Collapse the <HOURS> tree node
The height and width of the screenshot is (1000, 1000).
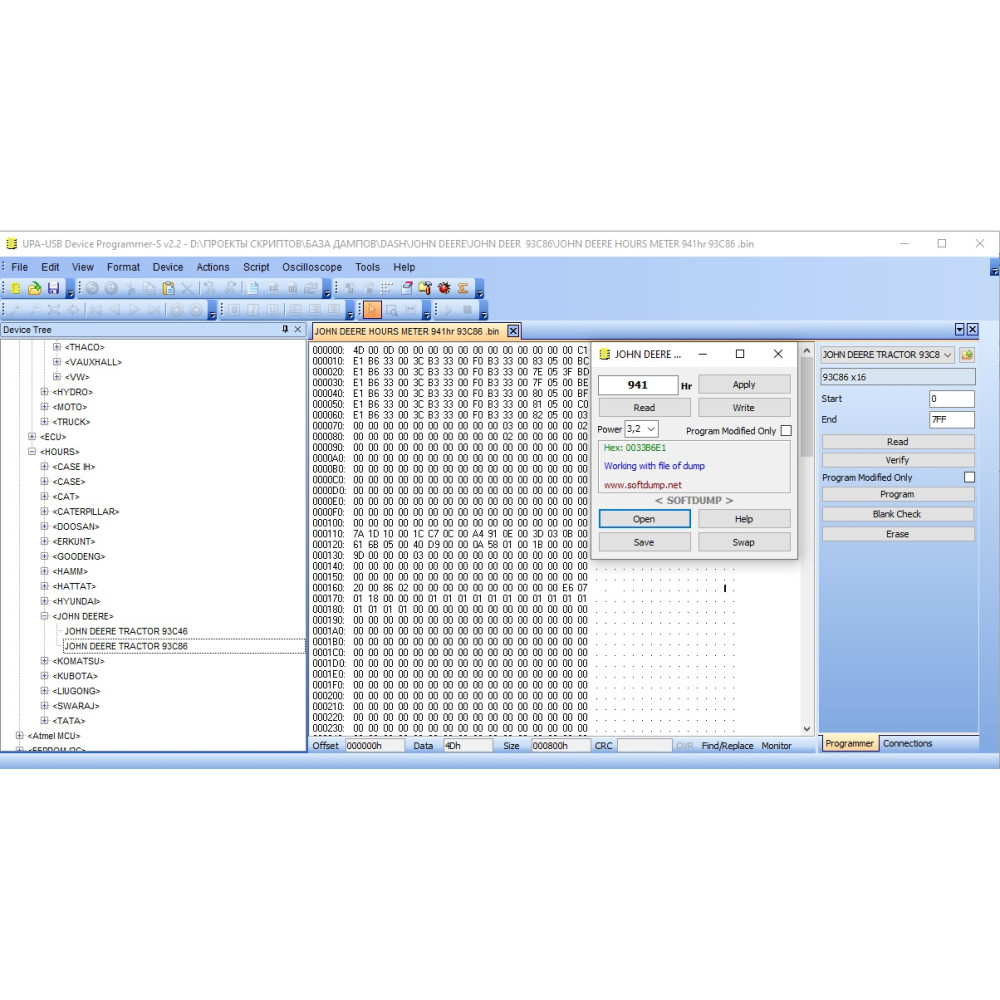click(x=32, y=452)
